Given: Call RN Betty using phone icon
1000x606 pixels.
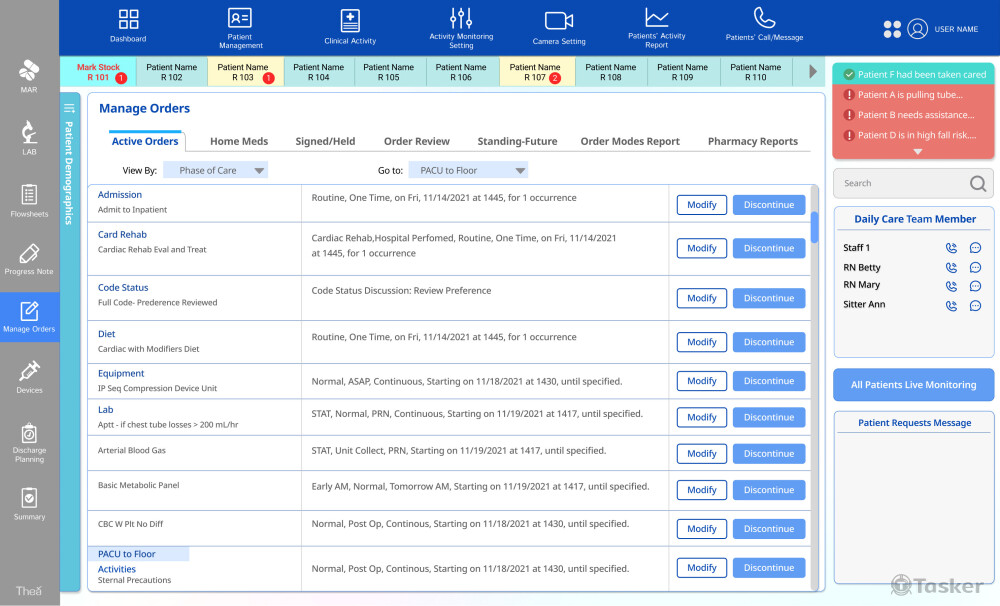Looking at the screenshot, I should click(951, 268).
